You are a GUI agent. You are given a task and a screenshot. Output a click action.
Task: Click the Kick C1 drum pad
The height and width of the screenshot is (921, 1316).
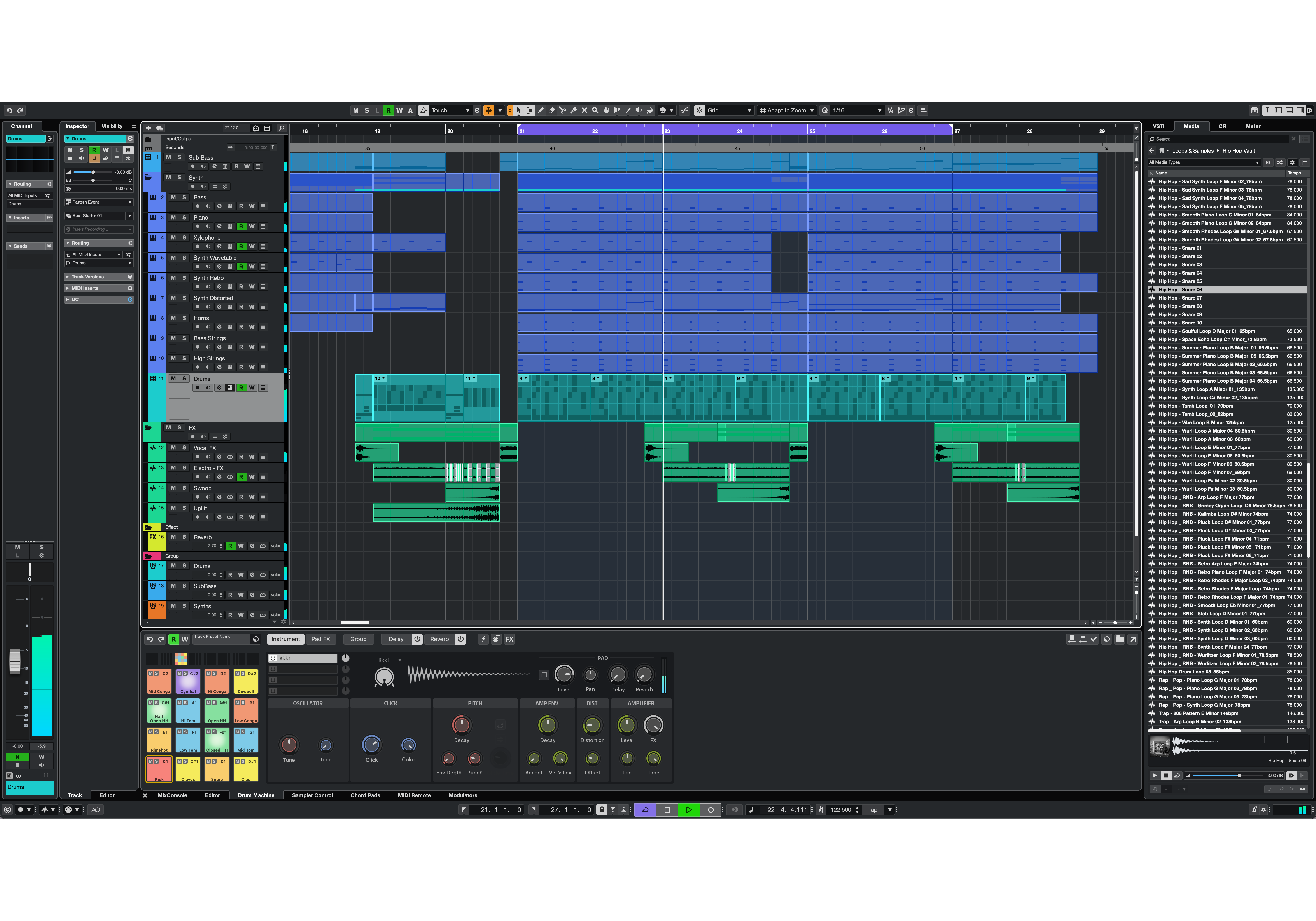(x=159, y=769)
